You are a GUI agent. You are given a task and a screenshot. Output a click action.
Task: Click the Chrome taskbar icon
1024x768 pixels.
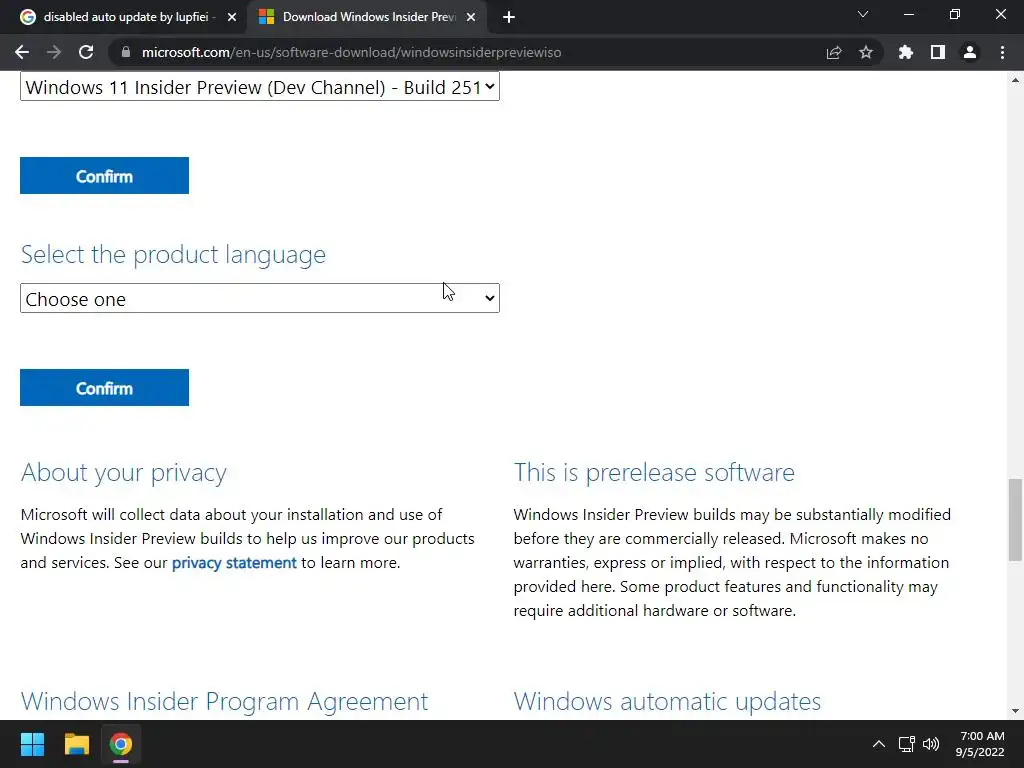pos(121,744)
